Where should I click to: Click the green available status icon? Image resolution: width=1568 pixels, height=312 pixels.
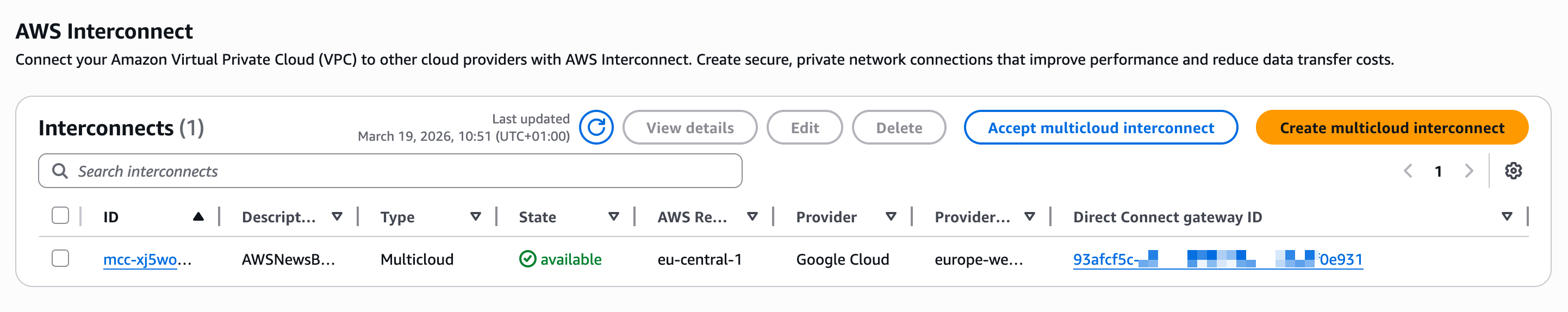(x=527, y=259)
